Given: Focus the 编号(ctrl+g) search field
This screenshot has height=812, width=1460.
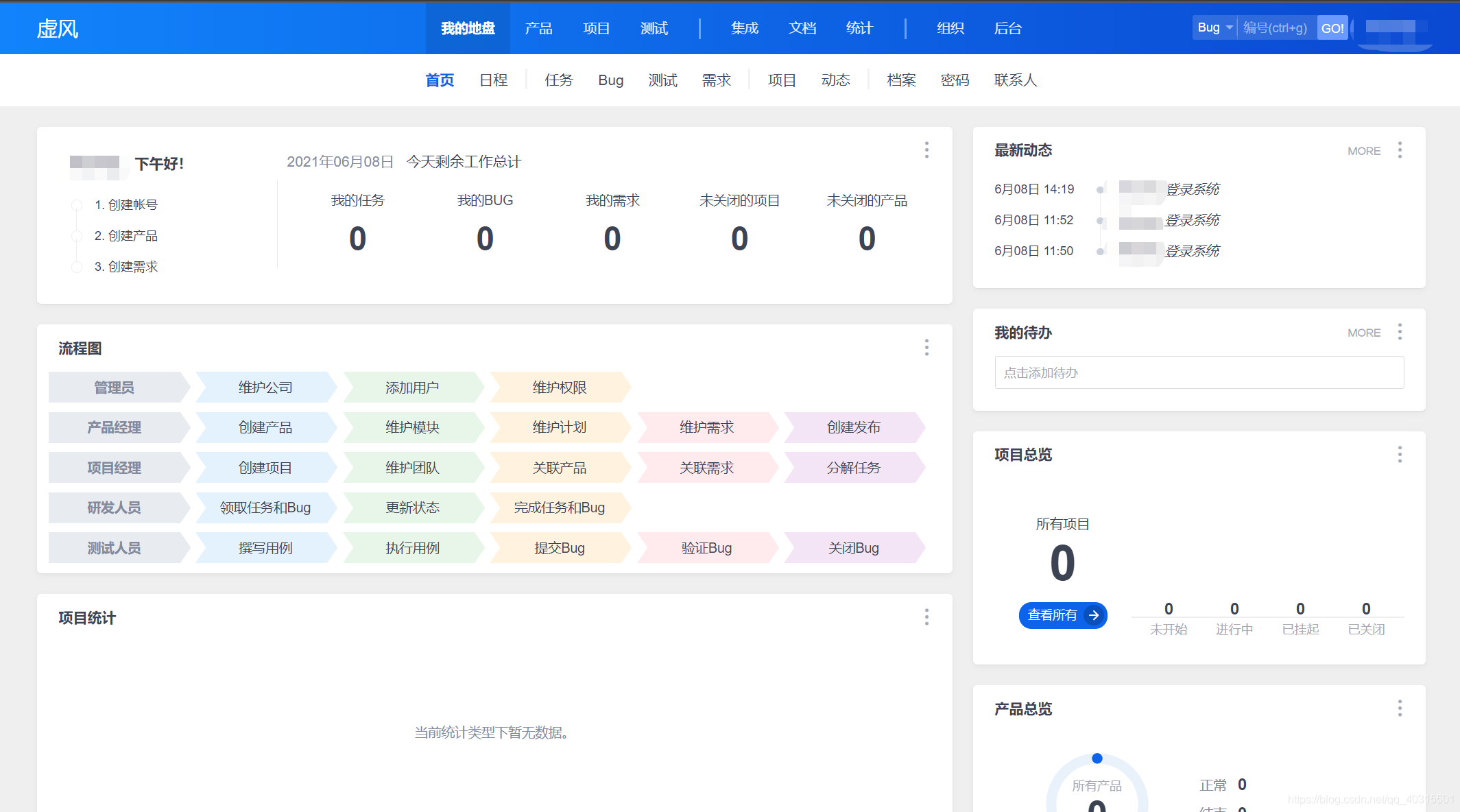Looking at the screenshot, I should (1276, 27).
